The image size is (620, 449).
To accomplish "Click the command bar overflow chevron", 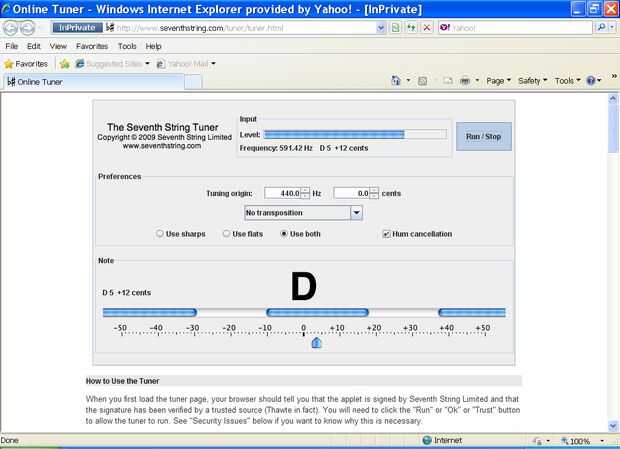I will pos(614,75).
